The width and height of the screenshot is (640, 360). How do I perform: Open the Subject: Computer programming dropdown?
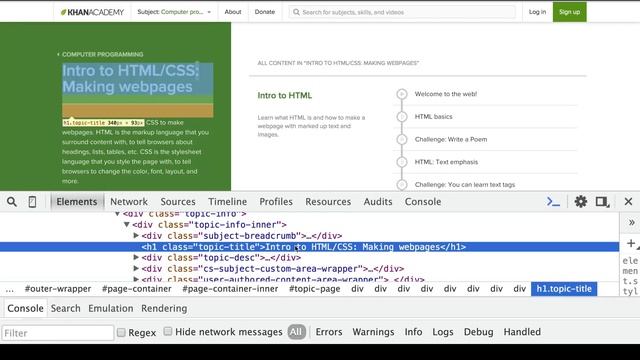click(174, 12)
